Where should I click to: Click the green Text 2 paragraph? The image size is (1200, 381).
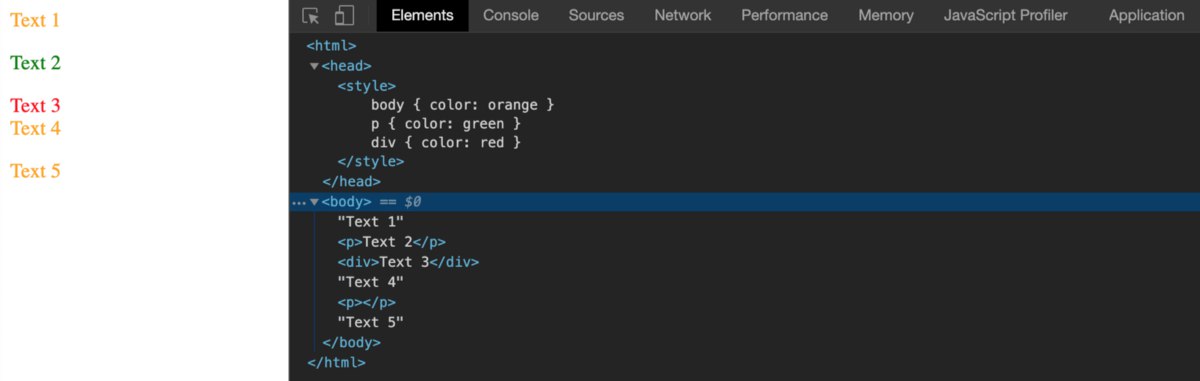click(x=36, y=63)
